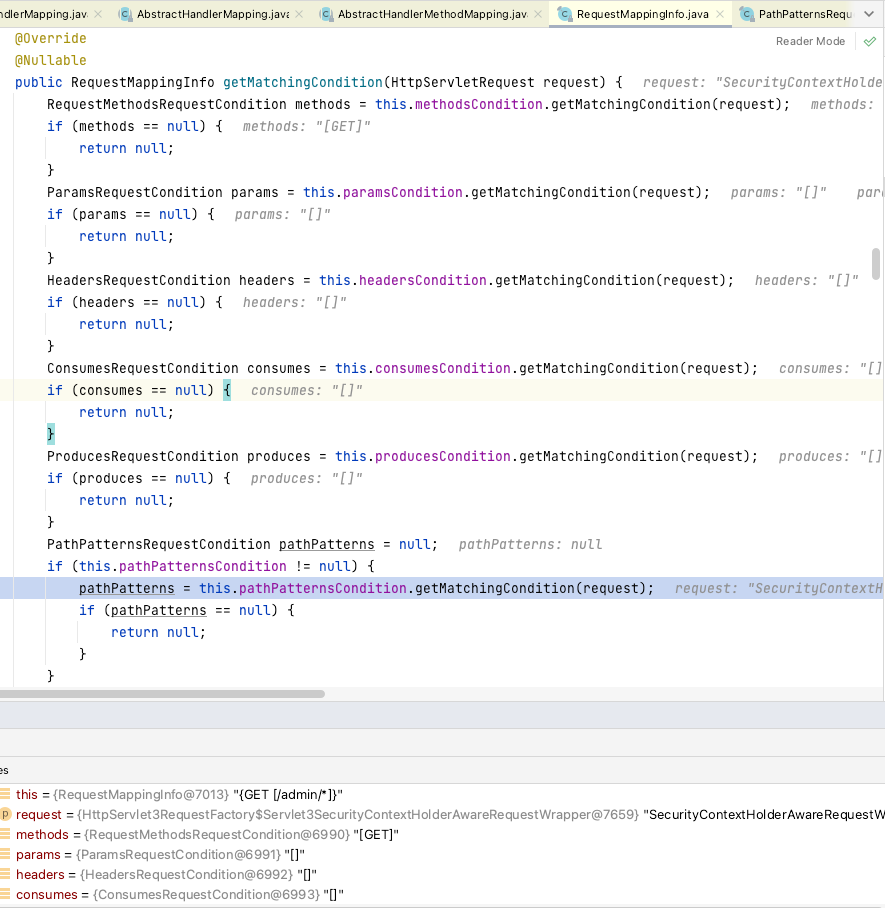Close the RequestMappingInfo.java tab
The height and width of the screenshot is (908, 885).
click(x=721, y=14)
